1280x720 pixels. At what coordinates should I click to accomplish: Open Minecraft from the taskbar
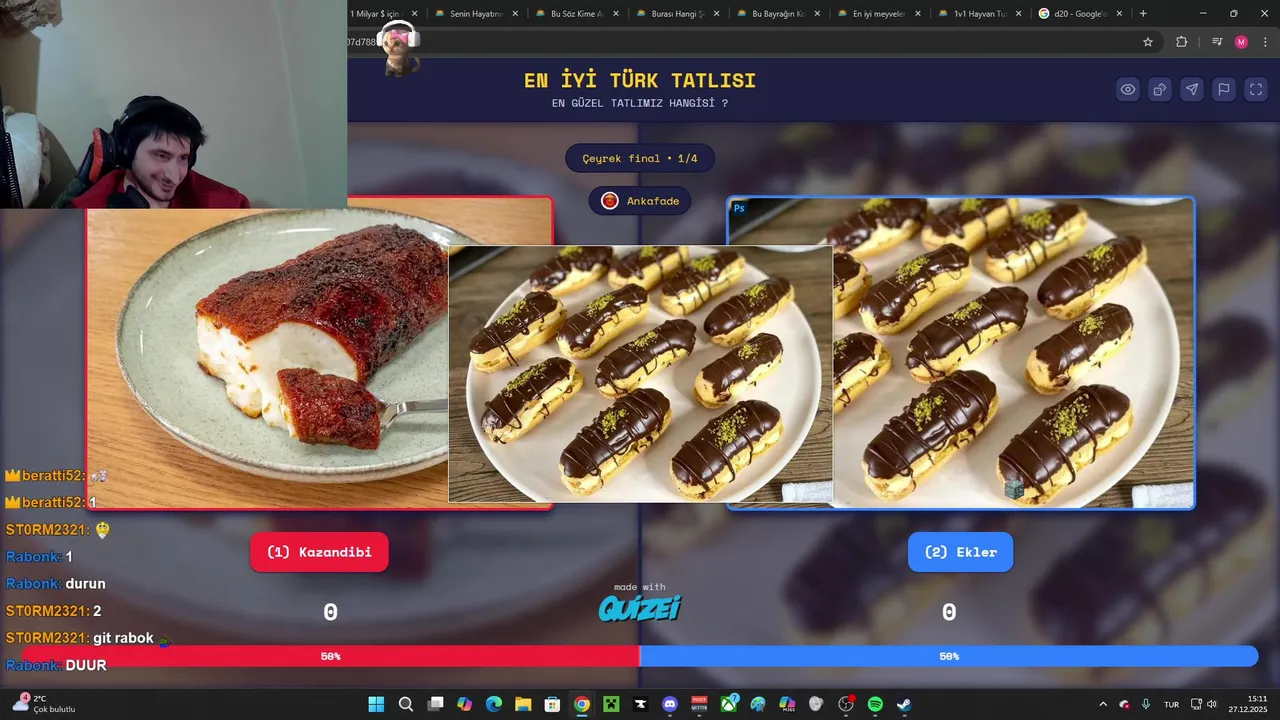tap(611, 704)
